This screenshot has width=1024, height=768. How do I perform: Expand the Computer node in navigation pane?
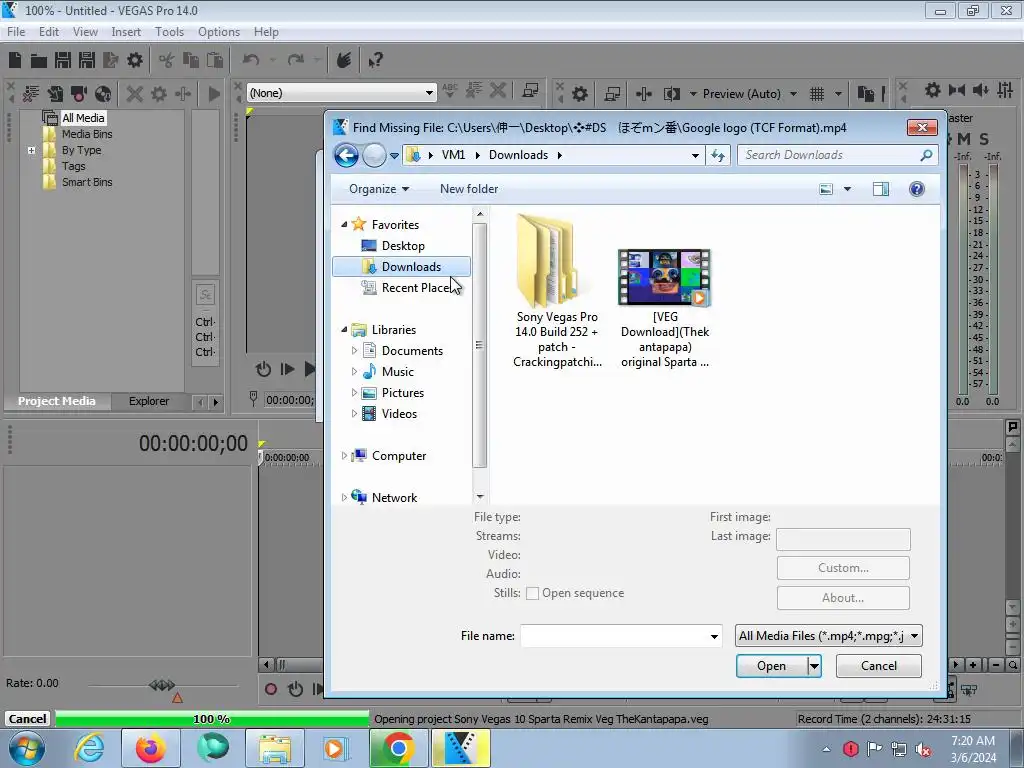(344, 456)
